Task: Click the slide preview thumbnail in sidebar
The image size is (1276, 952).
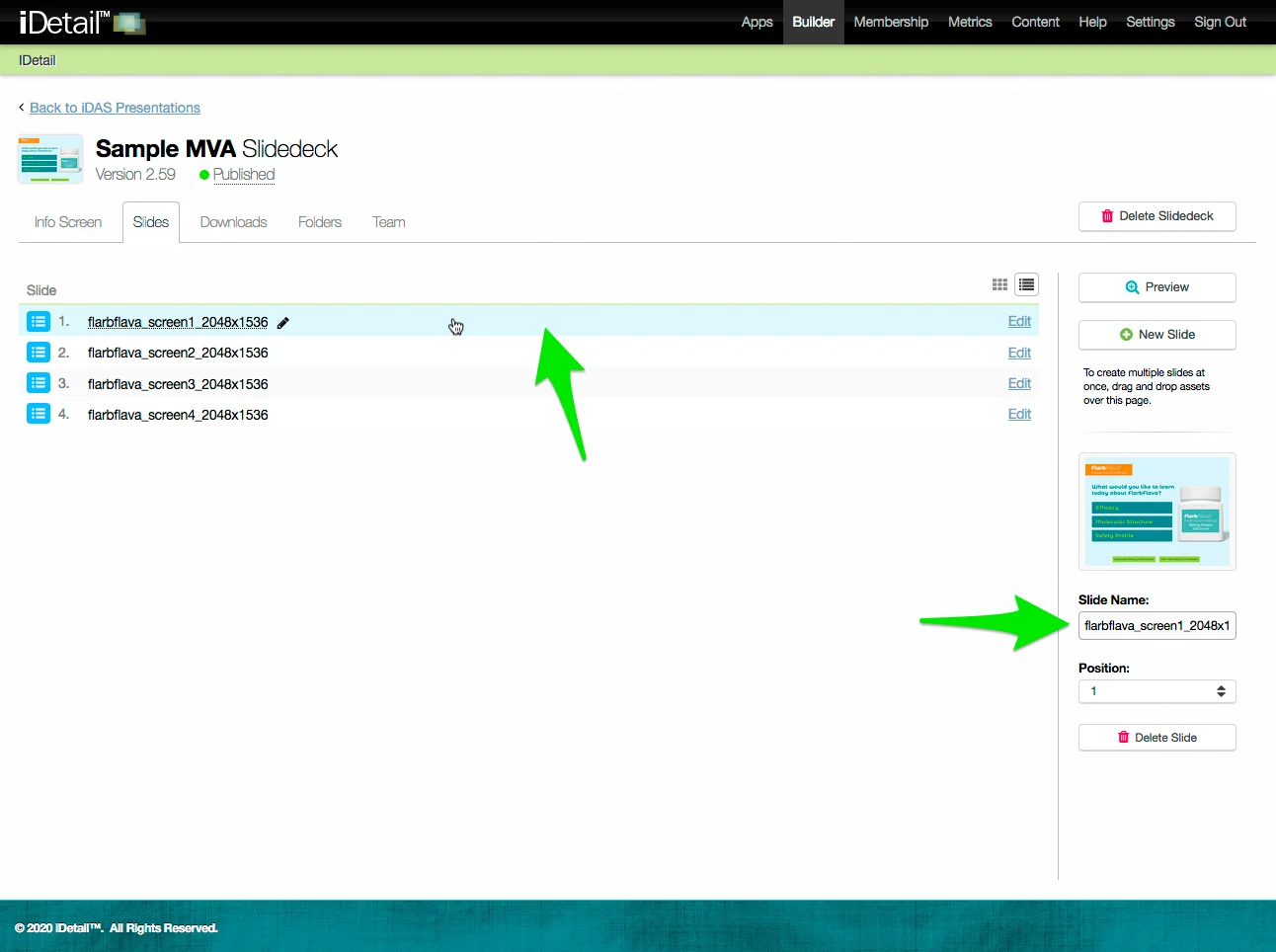Action: [x=1157, y=512]
